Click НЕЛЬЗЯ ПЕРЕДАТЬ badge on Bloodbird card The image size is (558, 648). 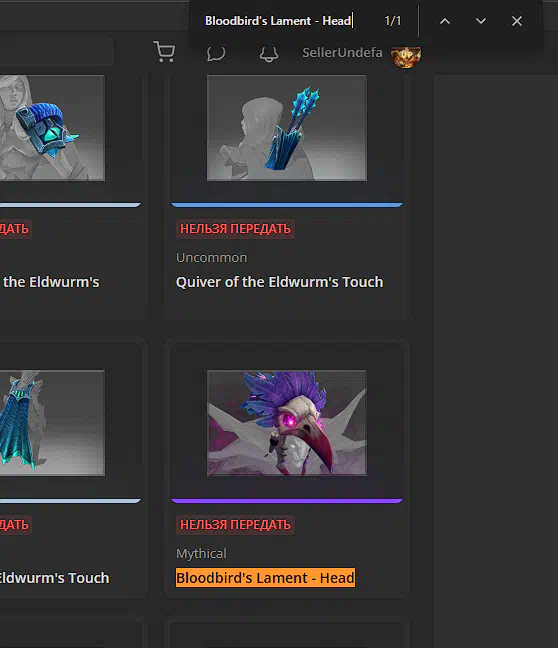235,525
